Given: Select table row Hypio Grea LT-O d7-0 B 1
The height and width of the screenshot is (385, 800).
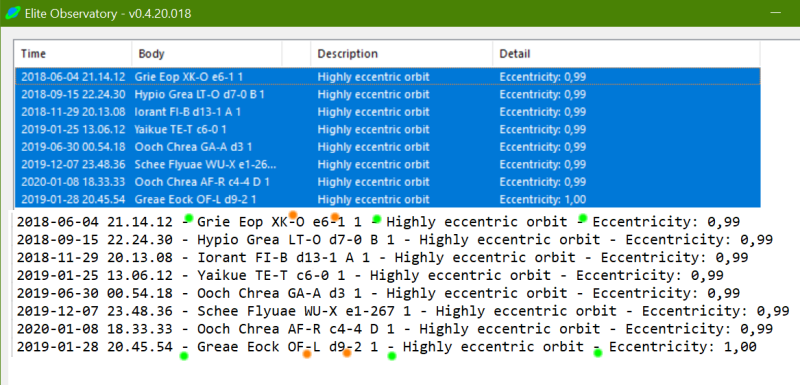Looking at the screenshot, I should (x=388, y=95).
